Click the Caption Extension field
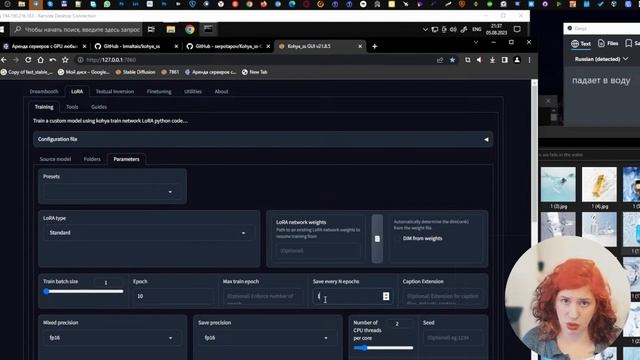 click(442, 296)
